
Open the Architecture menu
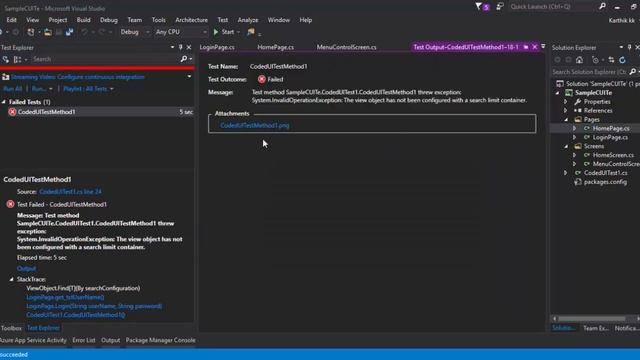pyautogui.click(x=191, y=20)
